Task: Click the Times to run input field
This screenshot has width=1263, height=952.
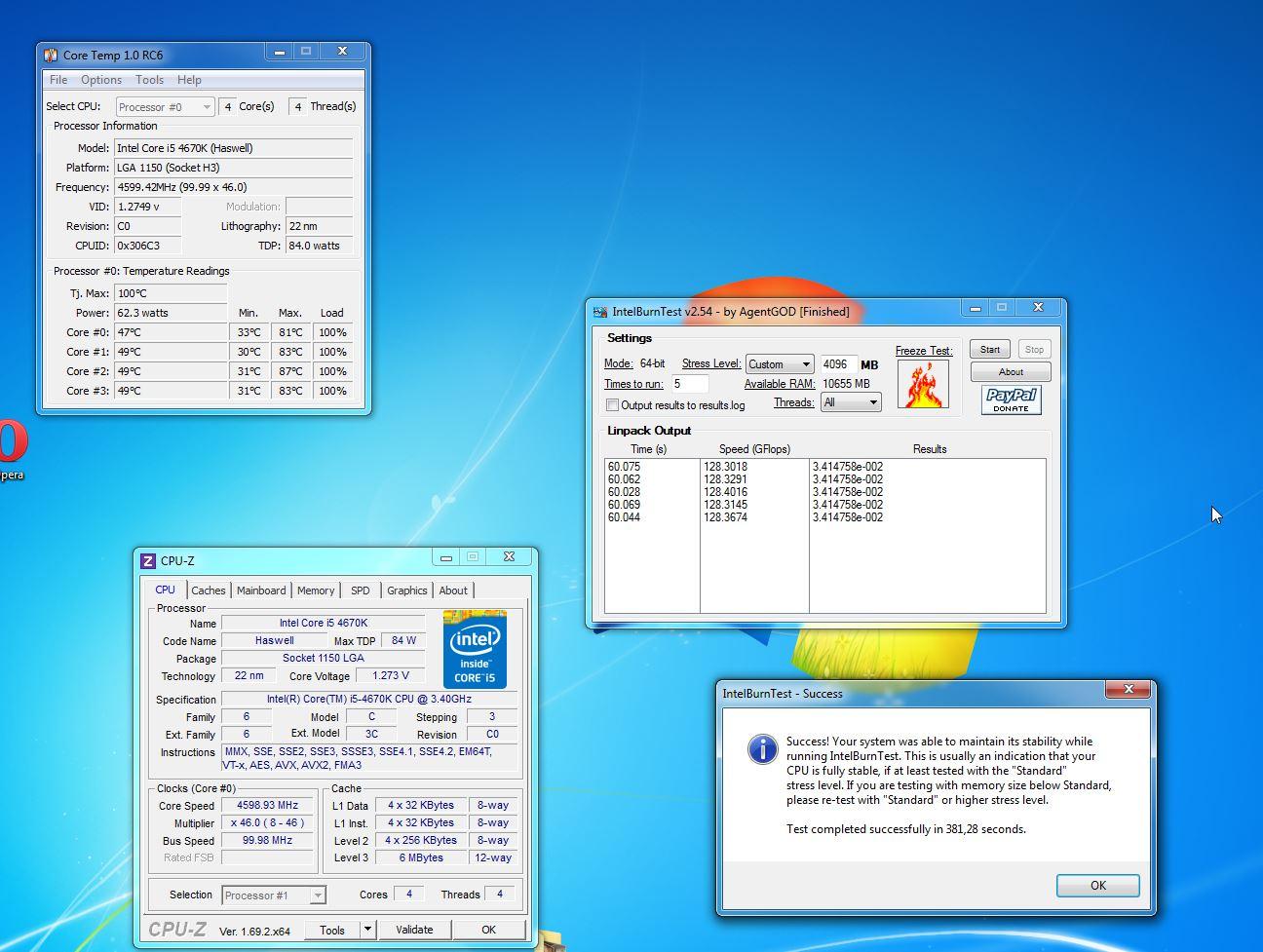Action: (x=689, y=384)
